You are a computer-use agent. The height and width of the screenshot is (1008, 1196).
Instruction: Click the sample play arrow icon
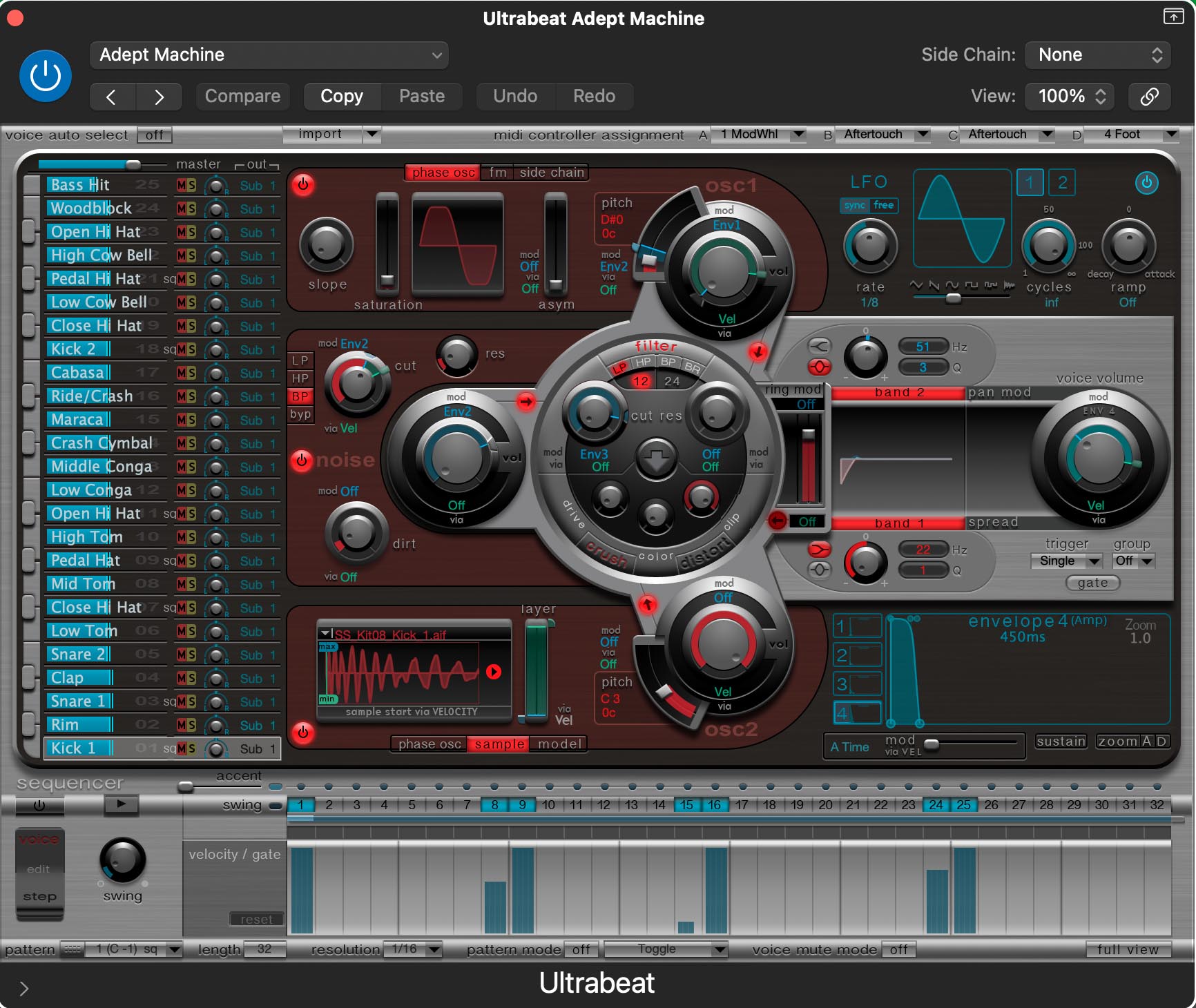494,672
